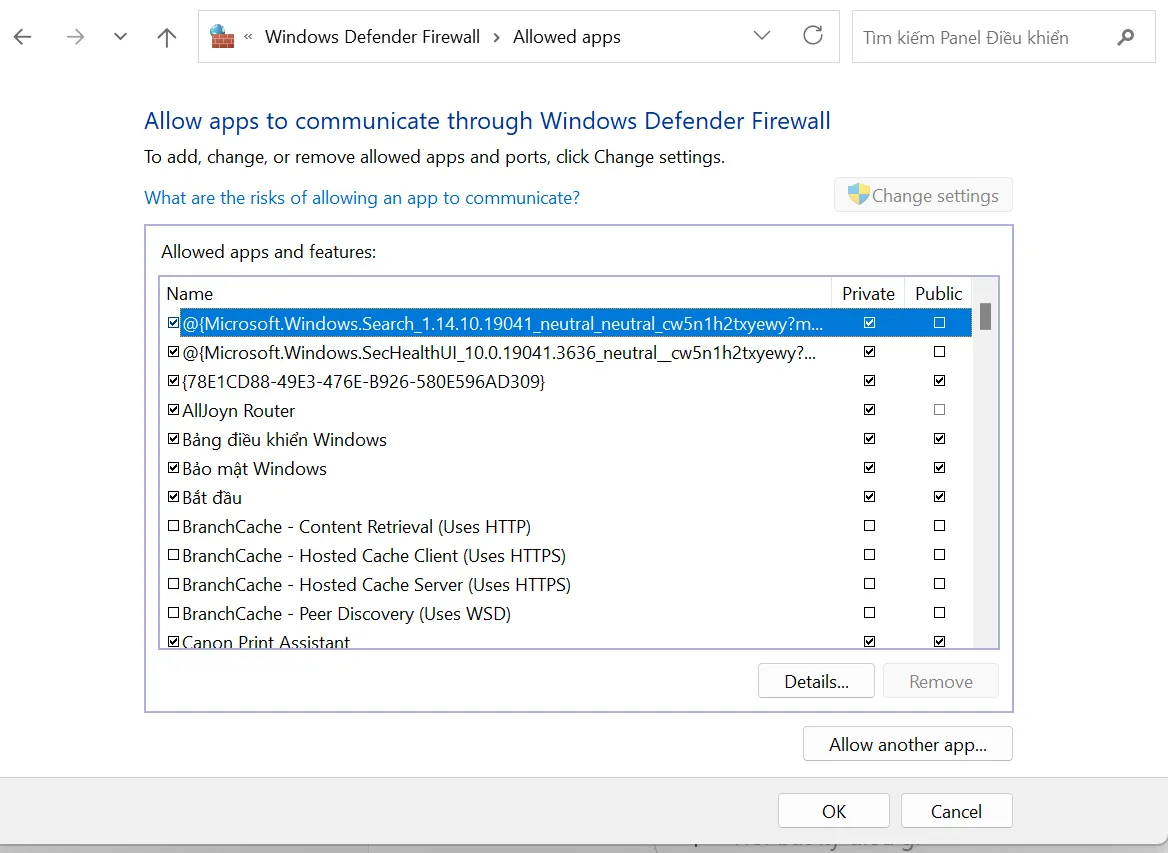Uncheck Public for Bảng điều khiển Windows
Screen dimensions: 1168x853
pos(939,439)
